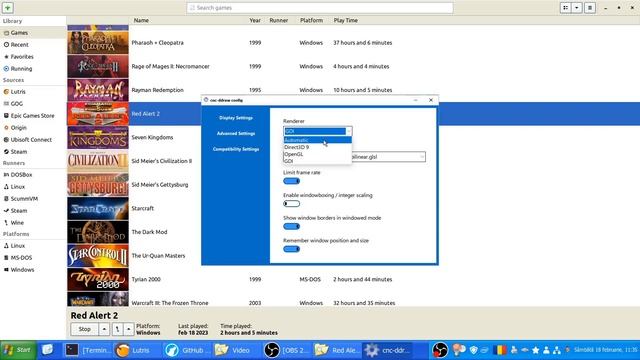Image resolution: width=640 pixels, height=360 pixels.
Task: Collapse the Renderer combo box showing GDI
Action: [318, 131]
